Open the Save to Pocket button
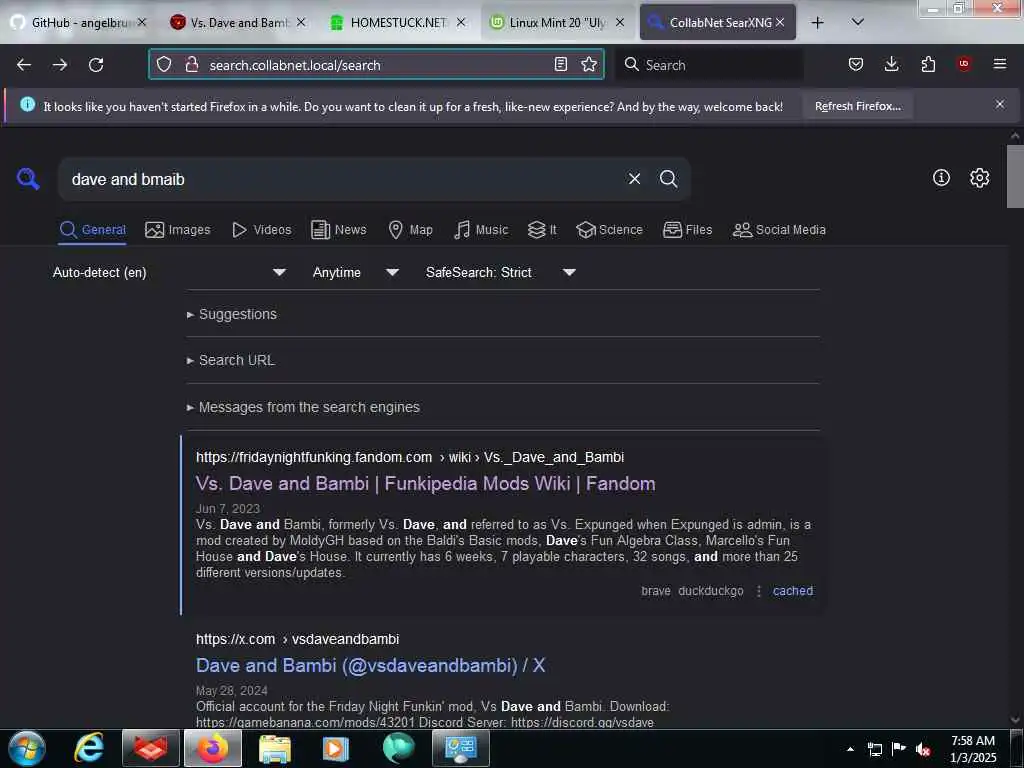The height and width of the screenshot is (768, 1024). [x=856, y=64]
